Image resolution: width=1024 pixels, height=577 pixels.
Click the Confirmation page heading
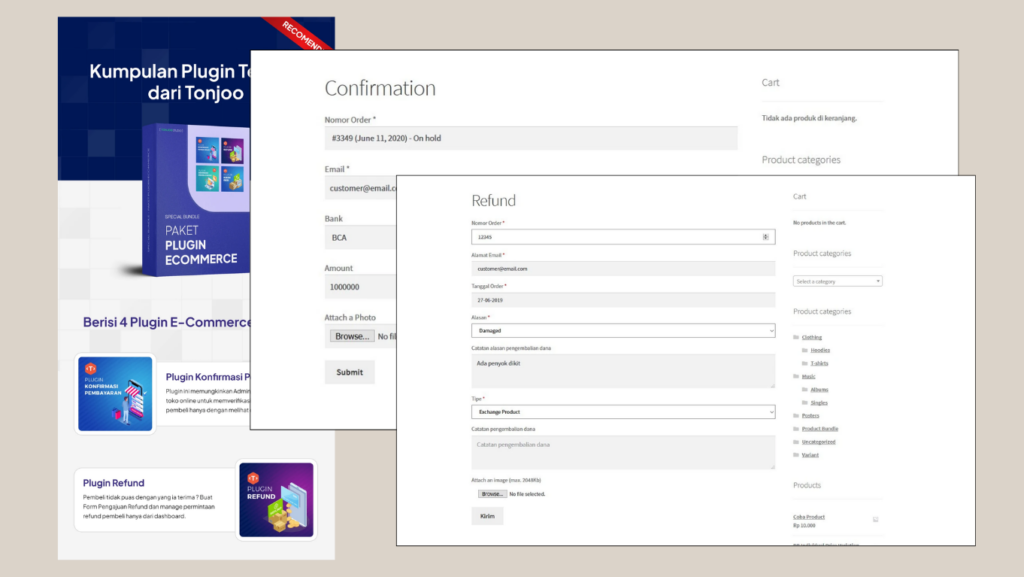point(380,88)
